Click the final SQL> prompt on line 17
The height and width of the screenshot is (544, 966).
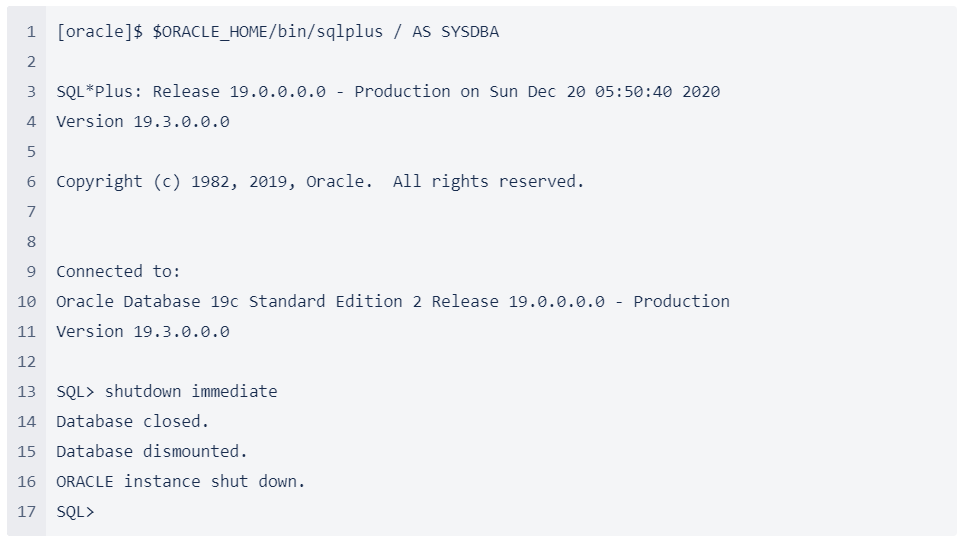coord(75,511)
